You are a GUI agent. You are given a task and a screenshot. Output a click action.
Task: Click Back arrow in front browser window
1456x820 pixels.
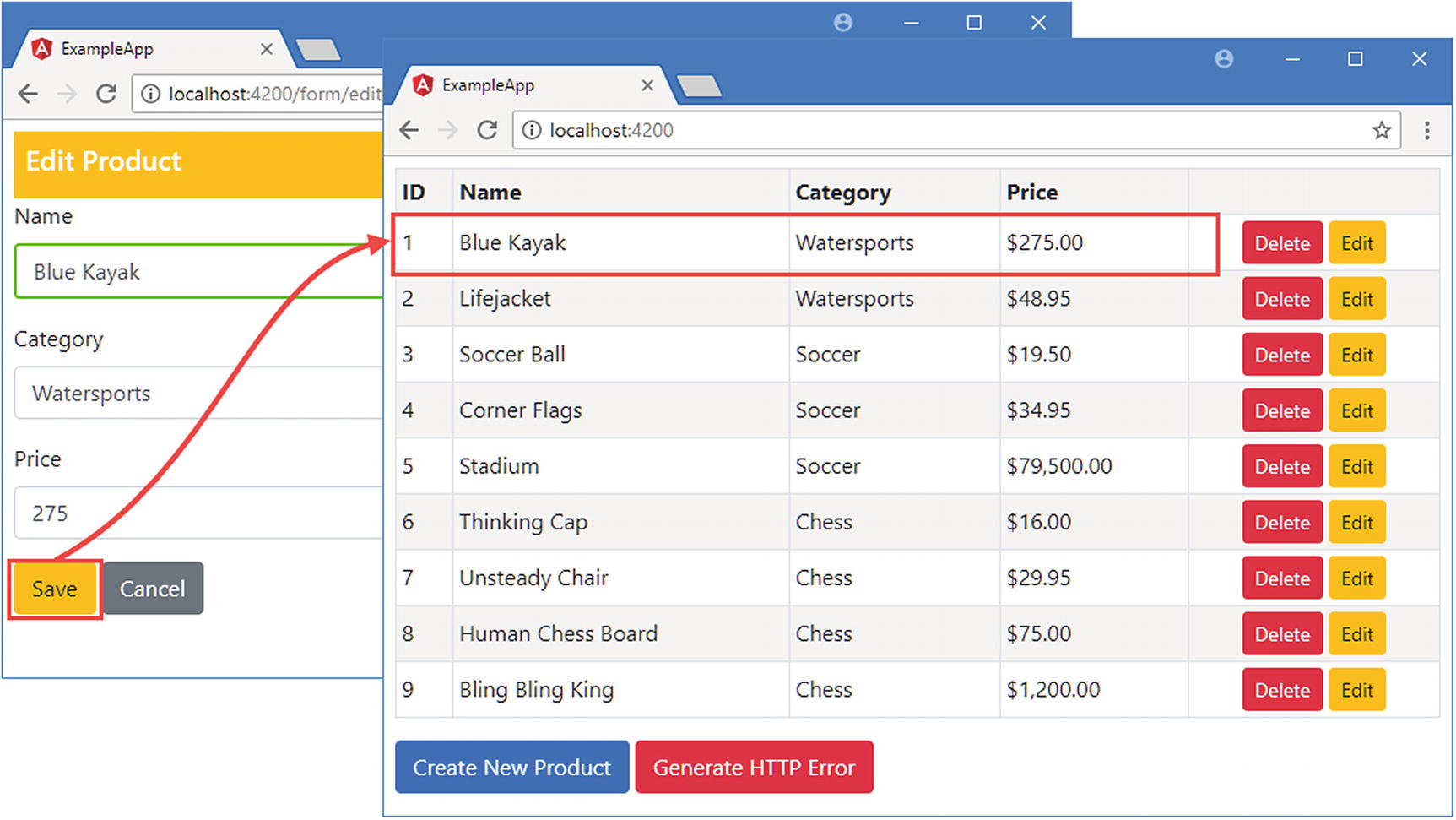coord(409,130)
